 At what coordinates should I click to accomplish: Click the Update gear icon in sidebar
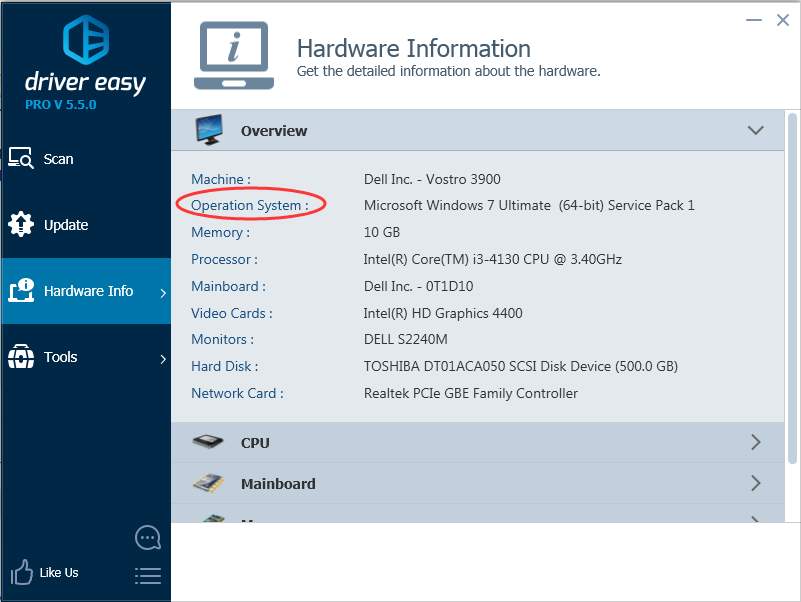click(21, 225)
